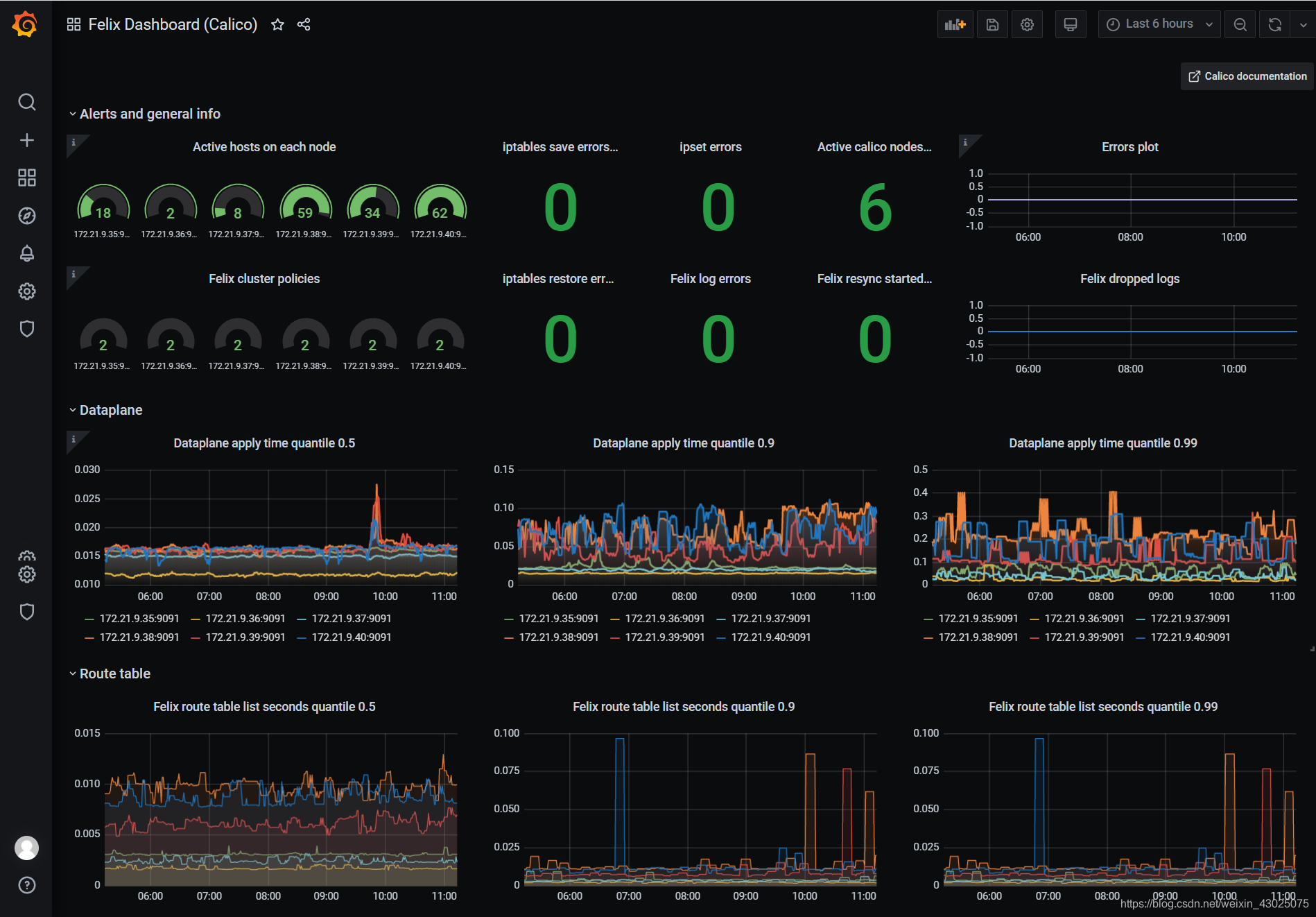1316x917 pixels.
Task: Save the dashboard with the disk icon
Action: tap(992, 24)
